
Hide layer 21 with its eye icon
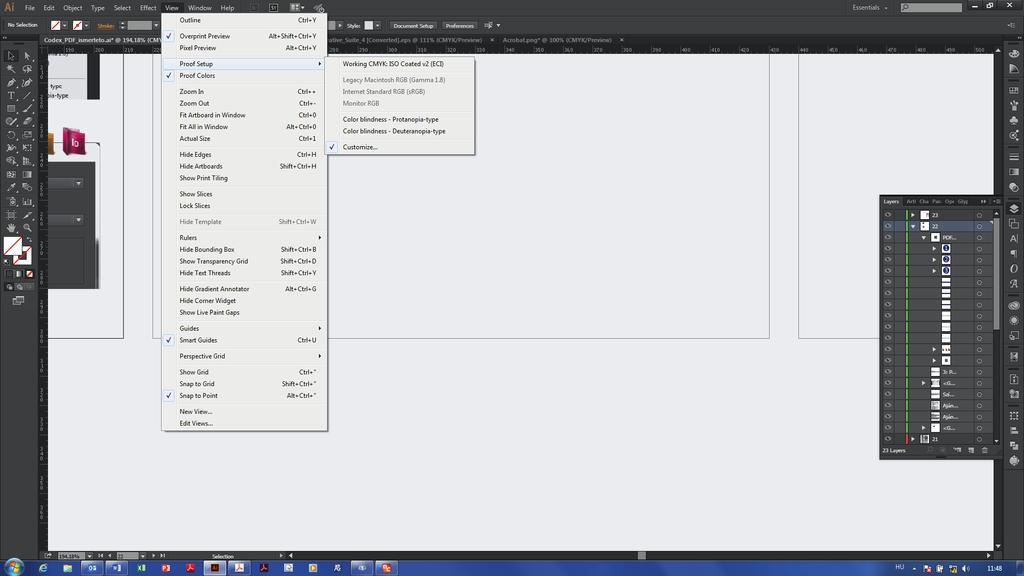(888, 439)
